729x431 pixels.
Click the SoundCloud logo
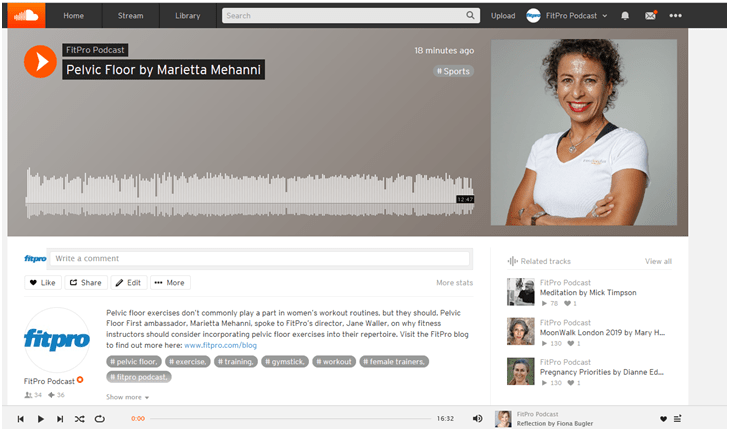27,15
